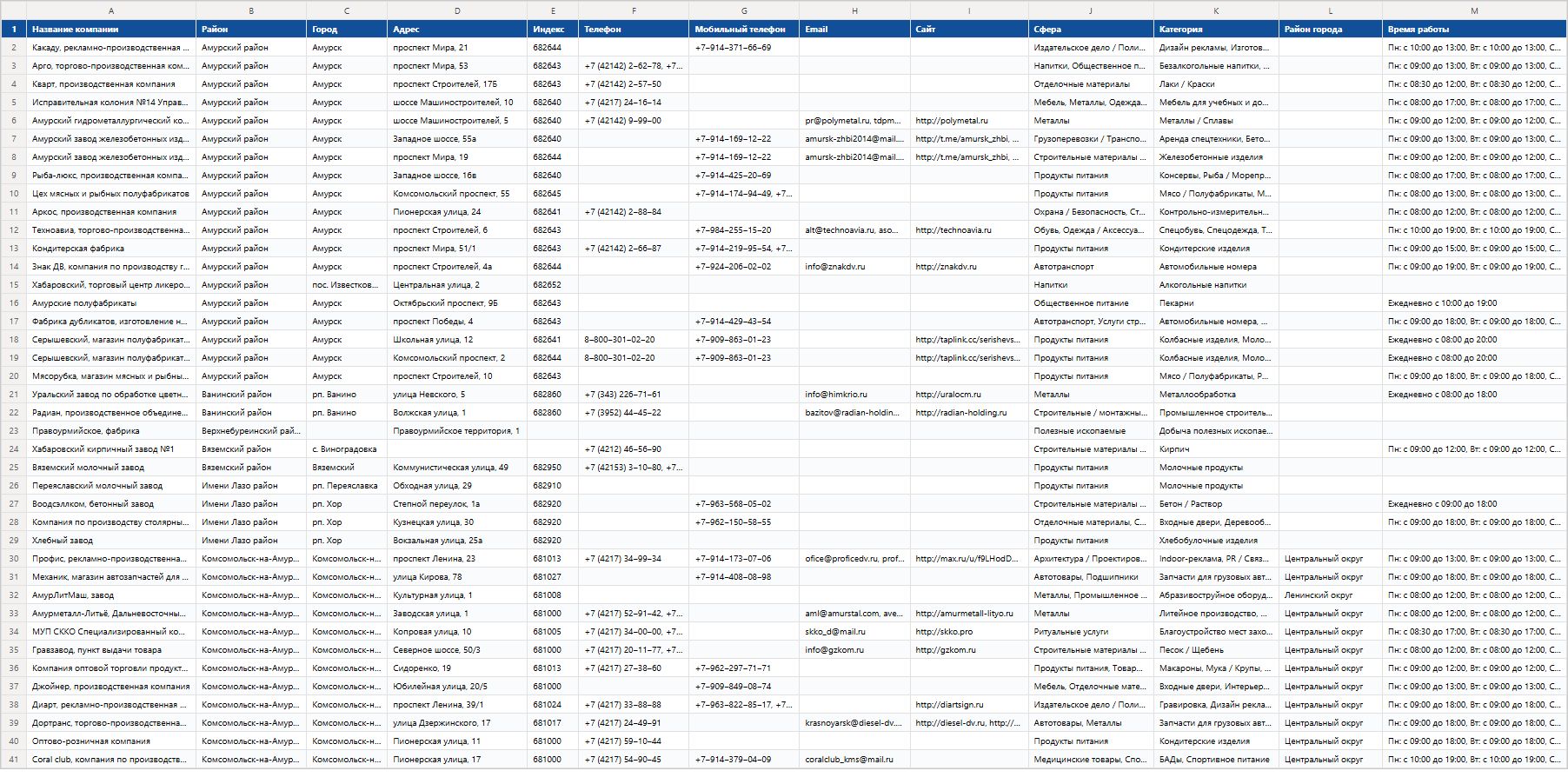Select hours cell 'Ежедневно с 09:00 до 18:00'
Image resolution: width=1568 pixels, height=784 pixels.
click(x=1474, y=504)
